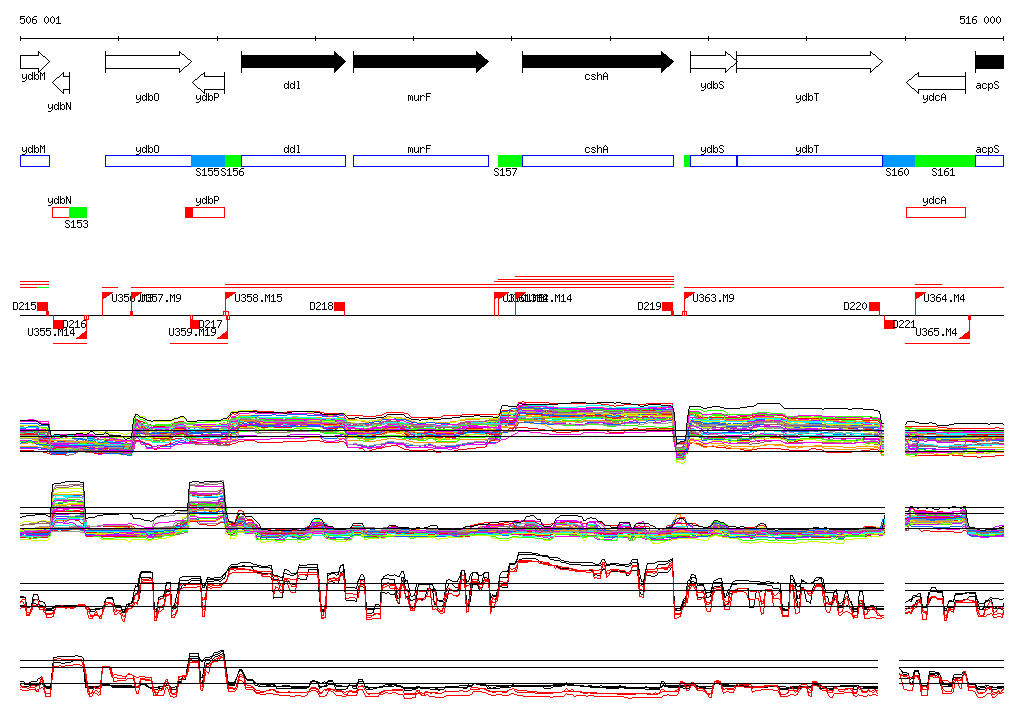
Task: Click the 'S157' segment label
Action: [x=505, y=172]
